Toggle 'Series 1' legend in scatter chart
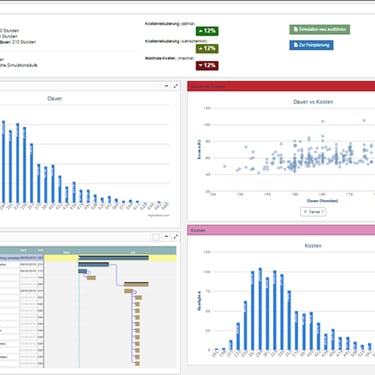 (313, 212)
